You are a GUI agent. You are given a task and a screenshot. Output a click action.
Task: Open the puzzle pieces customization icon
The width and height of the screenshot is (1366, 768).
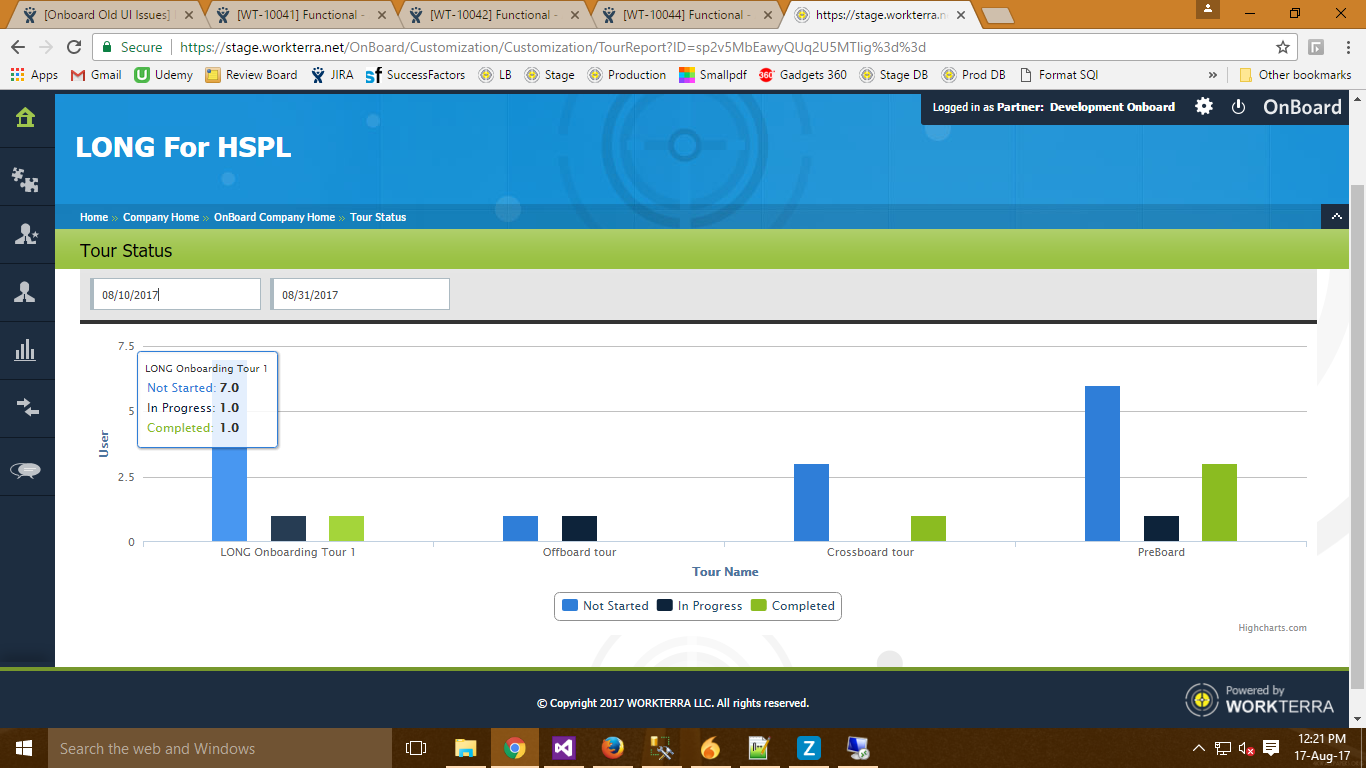click(25, 178)
